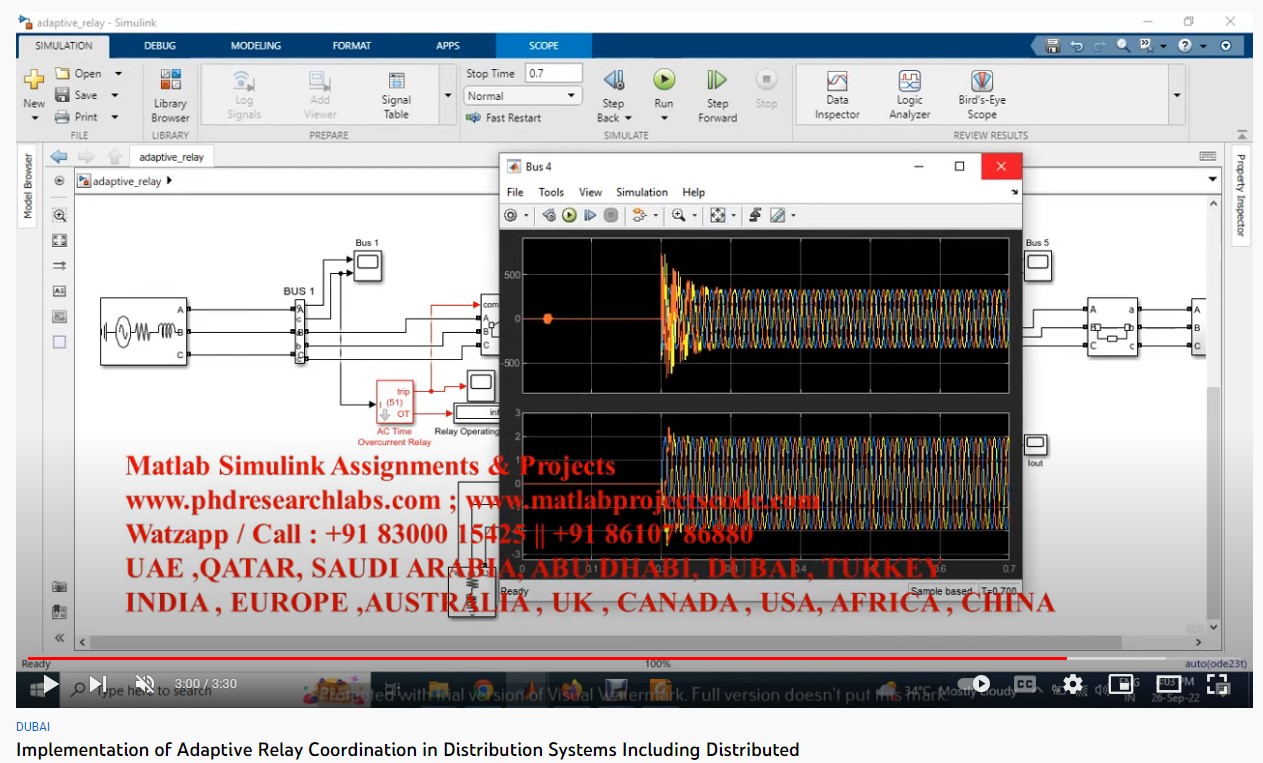Open the Bird's-Eye Scope
The width and height of the screenshot is (1263, 763).
click(x=981, y=93)
